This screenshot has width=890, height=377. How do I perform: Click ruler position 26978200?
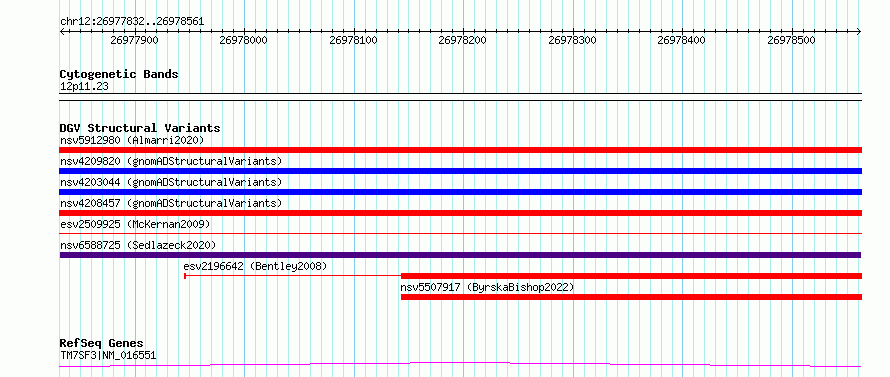click(463, 40)
